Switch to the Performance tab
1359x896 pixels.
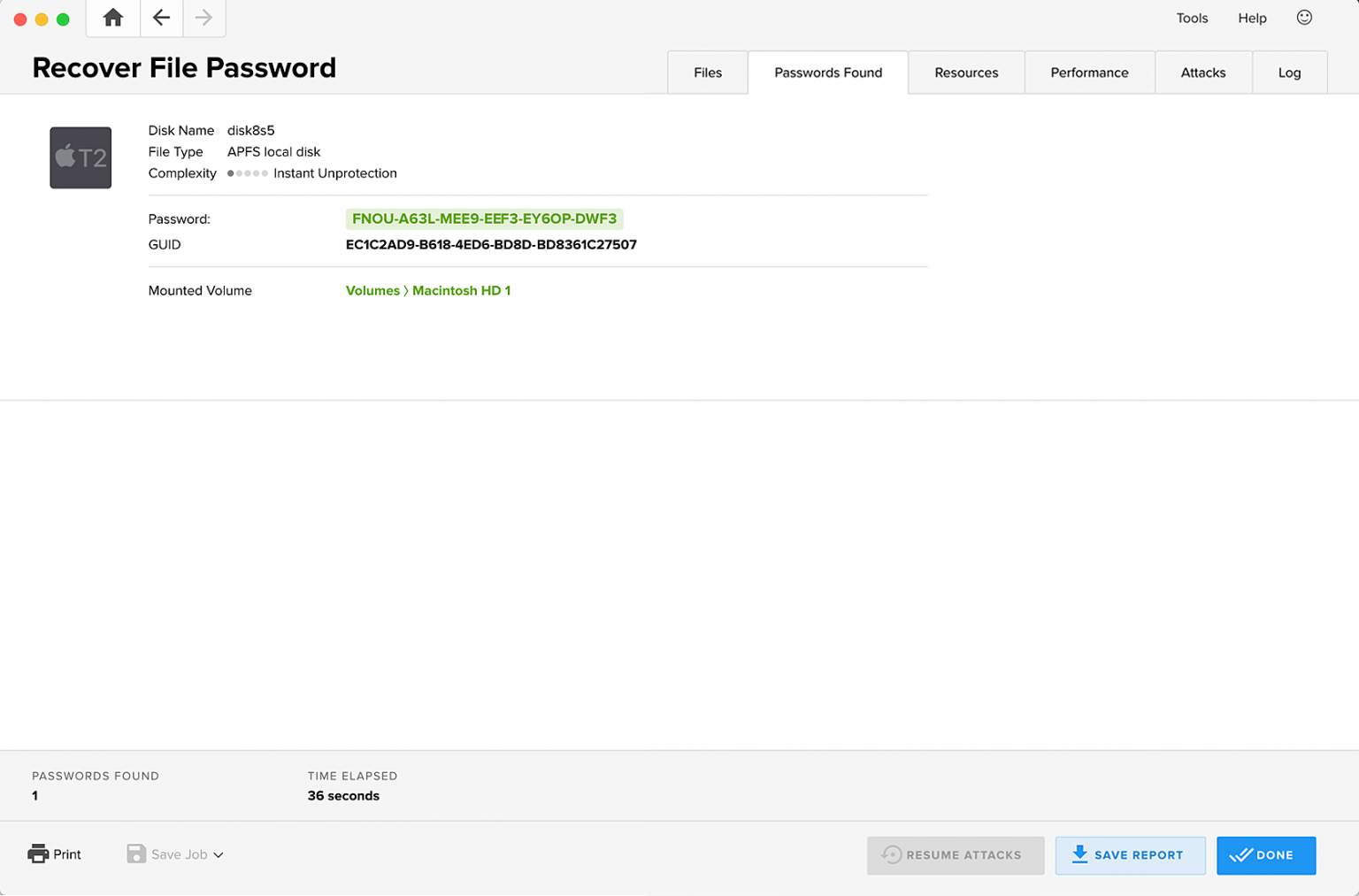click(x=1089, y=72)
